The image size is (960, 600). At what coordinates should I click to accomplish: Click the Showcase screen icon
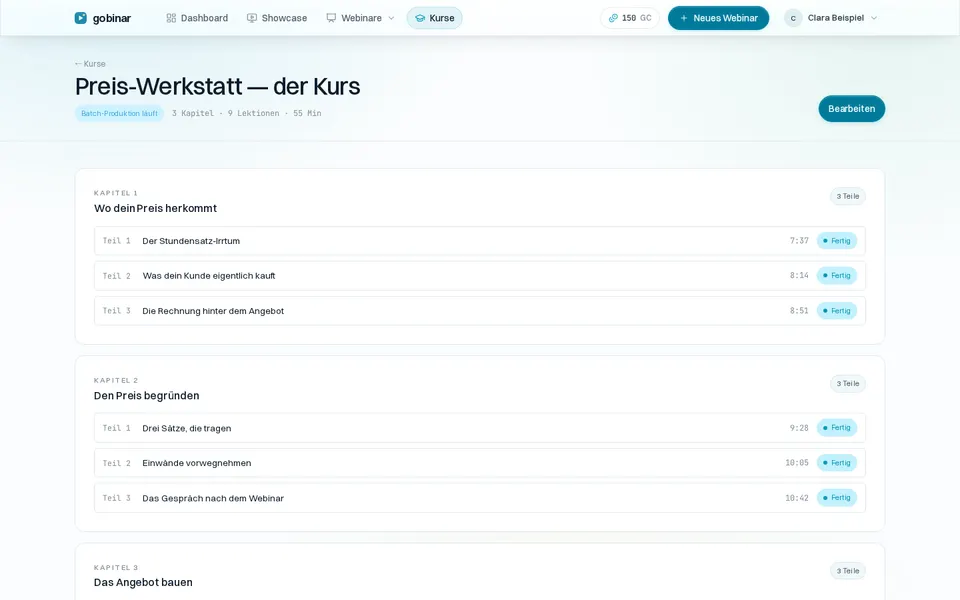(x=252, y=18)
